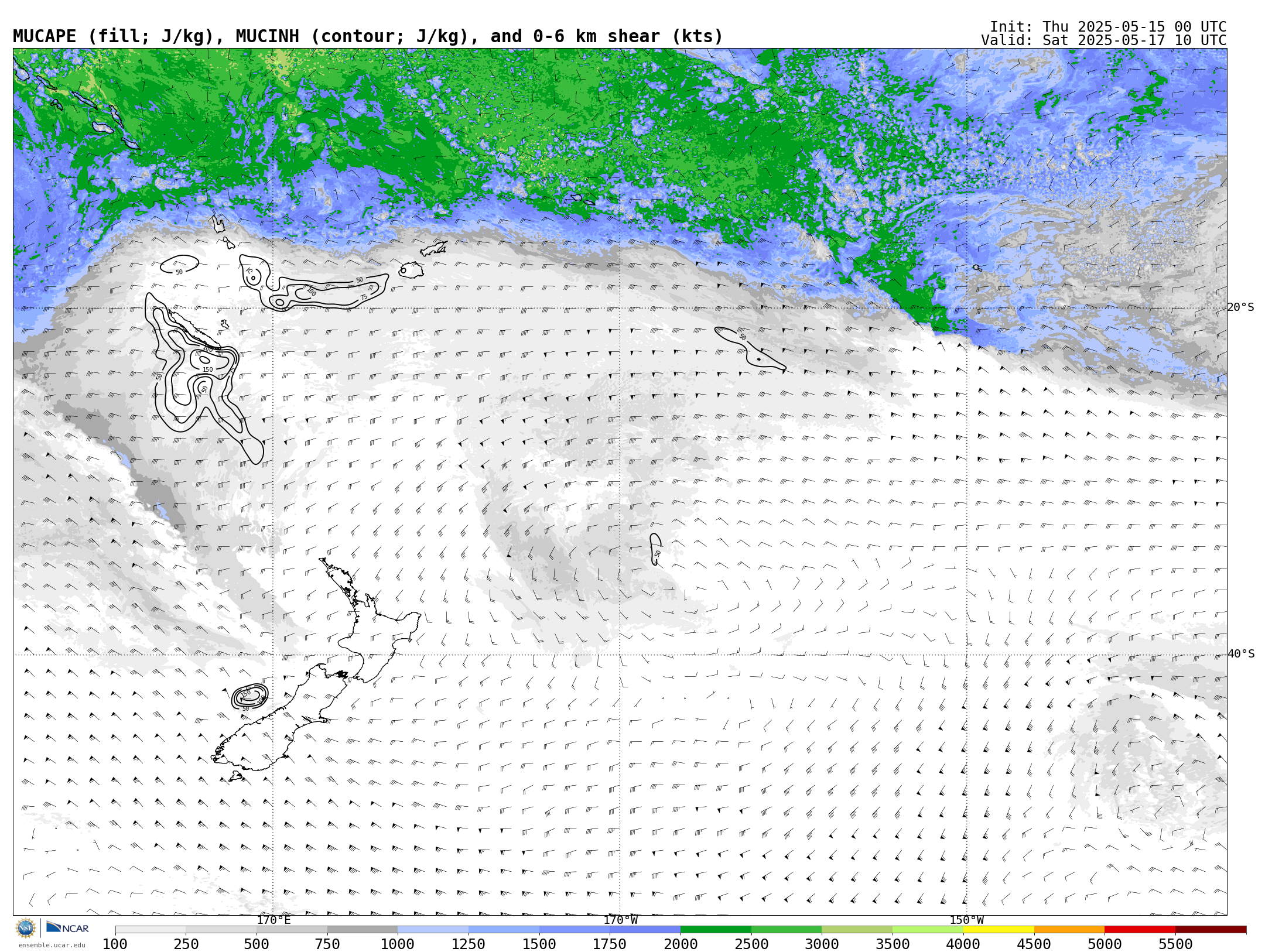Pick the lightest gray 100–250 colorbar swatch

[151, 930]
